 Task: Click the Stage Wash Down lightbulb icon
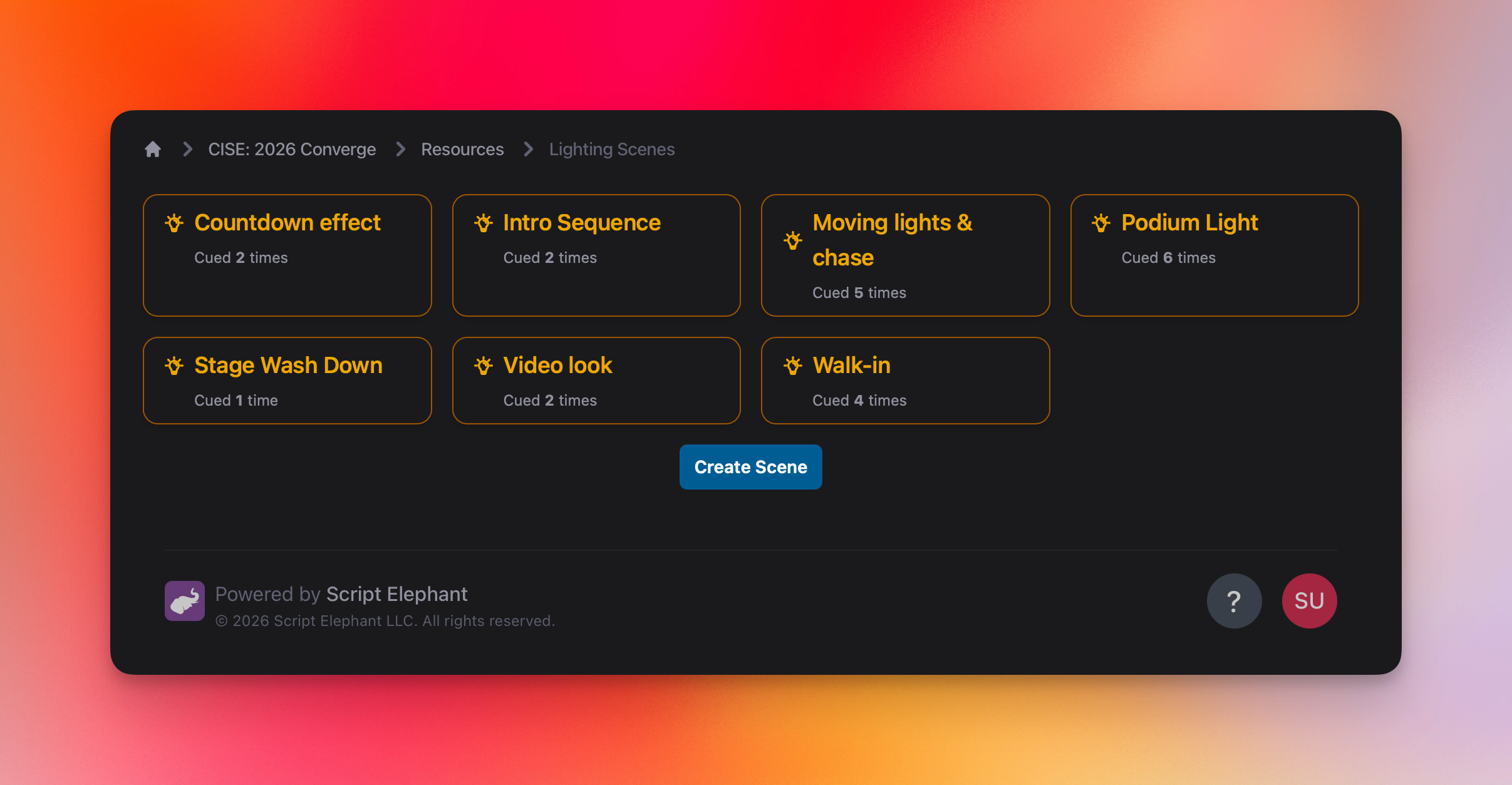coord(174,366)
